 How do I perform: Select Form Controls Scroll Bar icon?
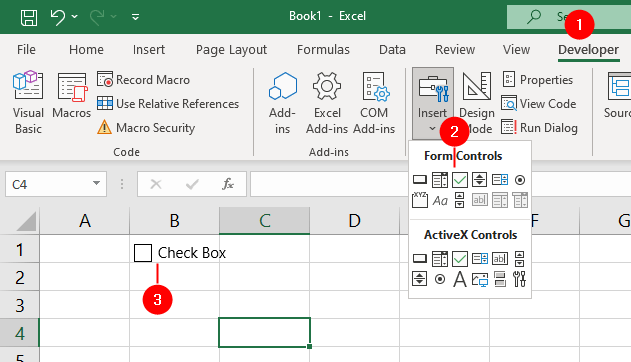coord(459,200)
